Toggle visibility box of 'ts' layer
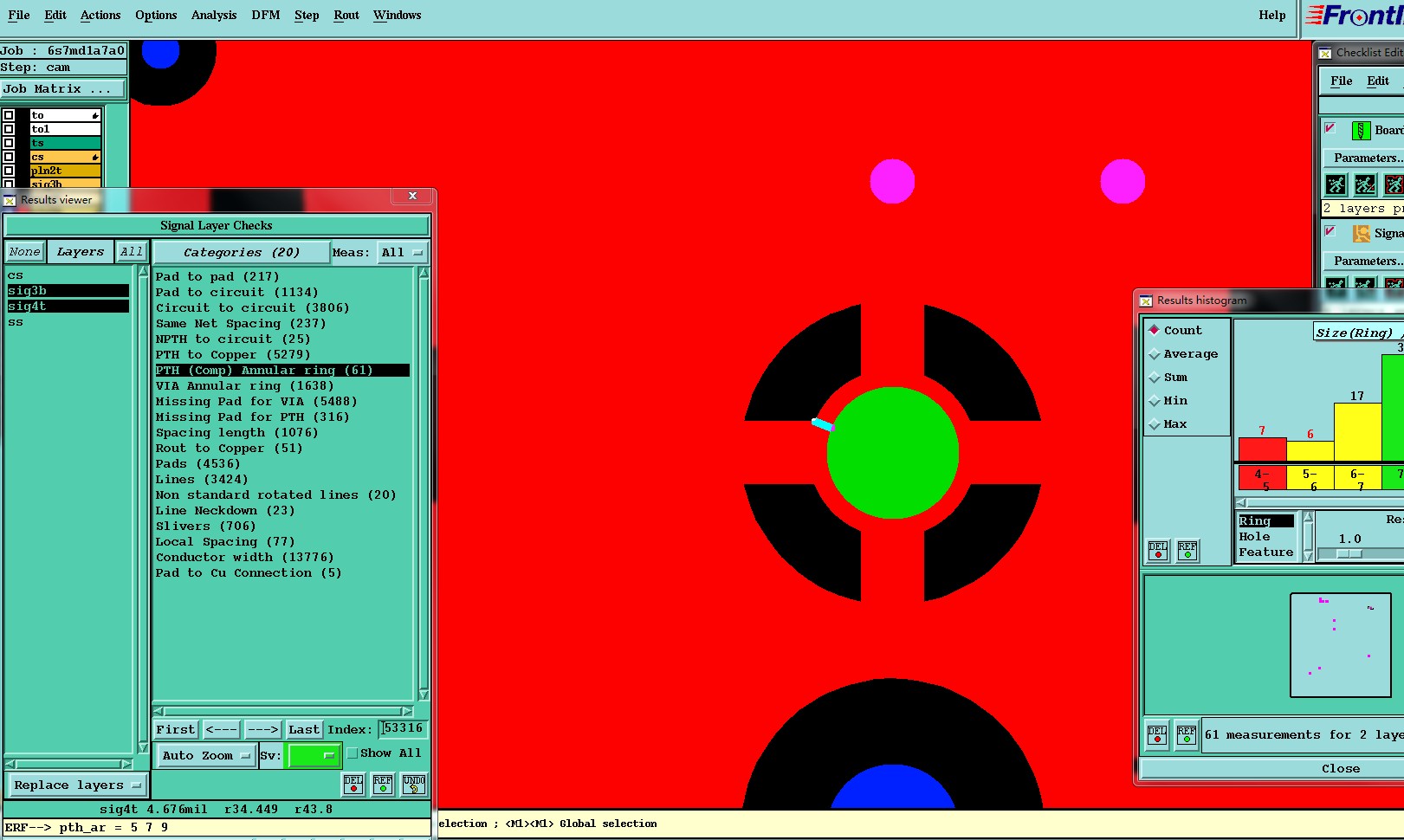Screen dimensions: 1404x840 point(9,143)
